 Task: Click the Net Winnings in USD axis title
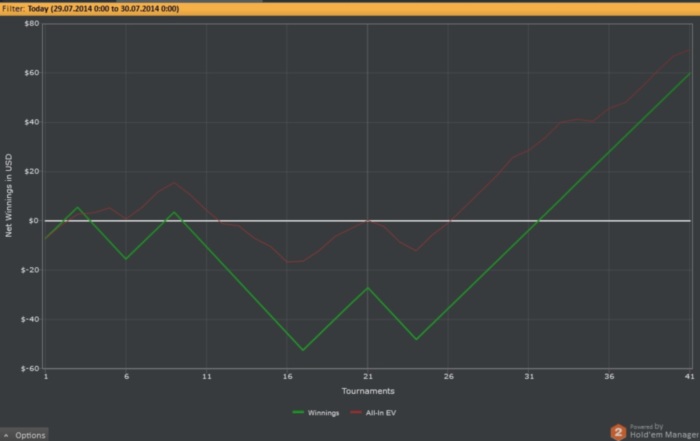coord(8,196)
